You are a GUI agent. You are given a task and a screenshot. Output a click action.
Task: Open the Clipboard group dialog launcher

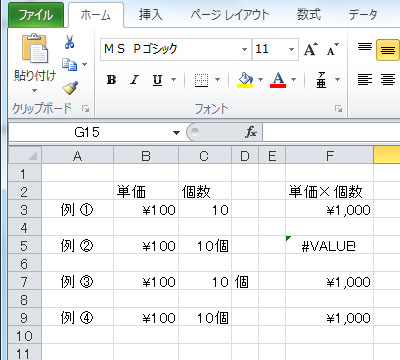[86, 109]
